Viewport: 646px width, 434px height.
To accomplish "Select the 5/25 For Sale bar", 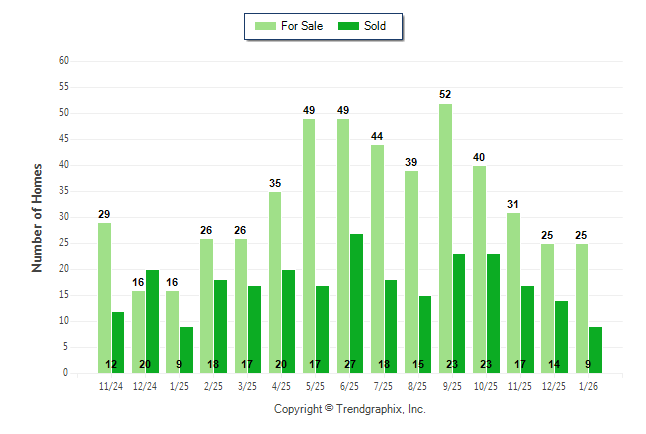I will click(309, 246).
